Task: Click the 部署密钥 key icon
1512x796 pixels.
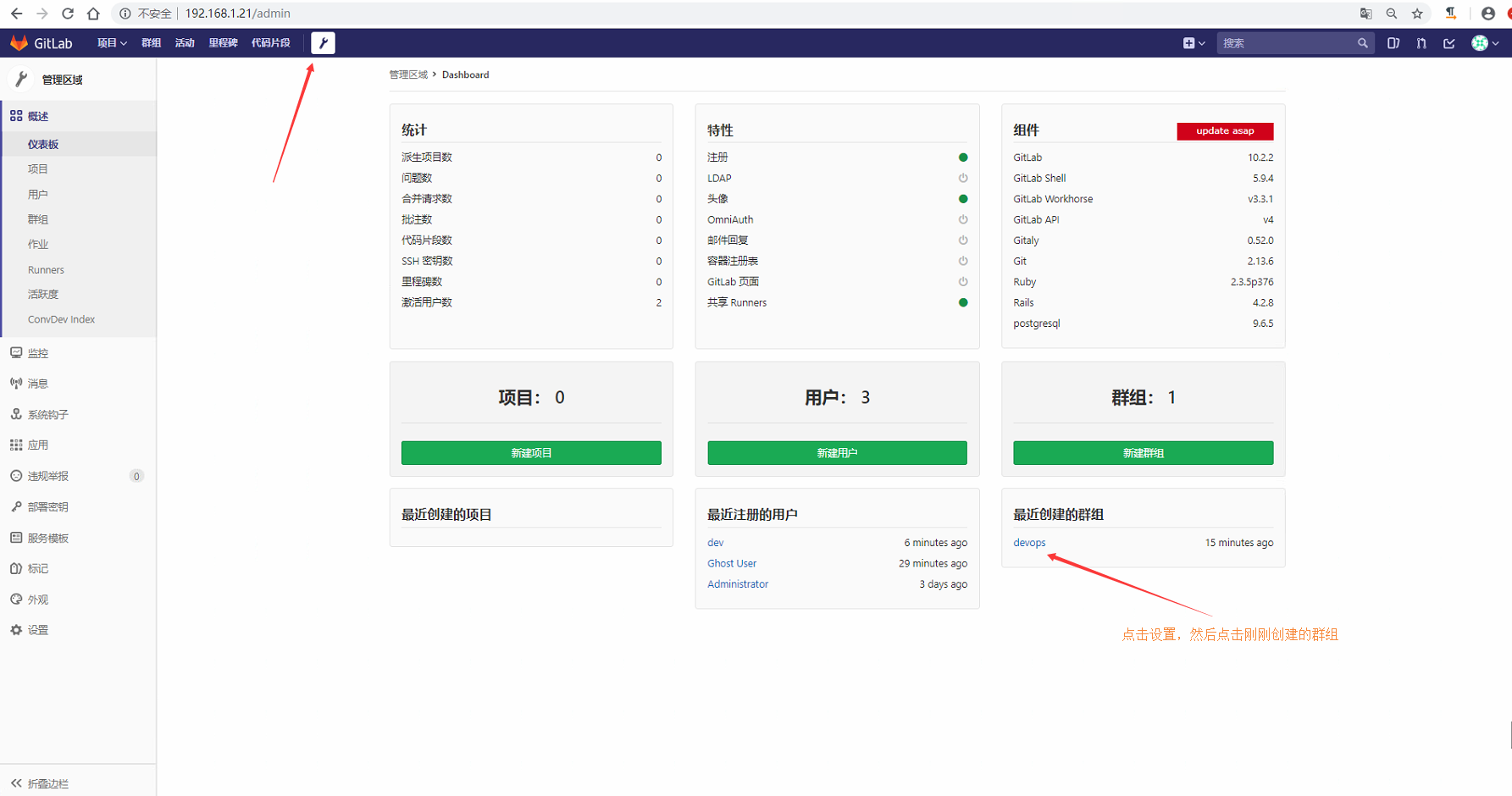Action: point(16,506)
